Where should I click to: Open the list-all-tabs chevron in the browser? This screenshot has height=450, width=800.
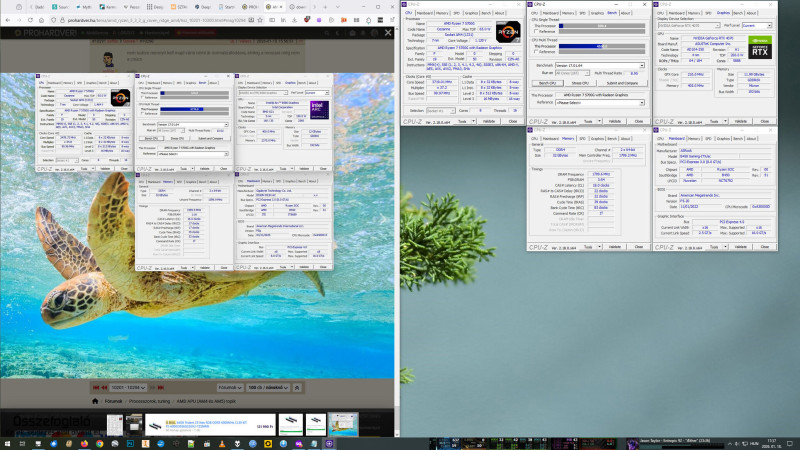(x=338, y=7)
